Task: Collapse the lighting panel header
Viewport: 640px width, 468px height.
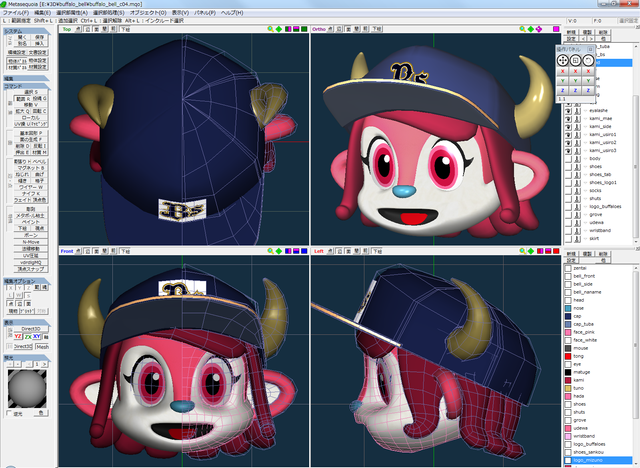Action: 27,357
